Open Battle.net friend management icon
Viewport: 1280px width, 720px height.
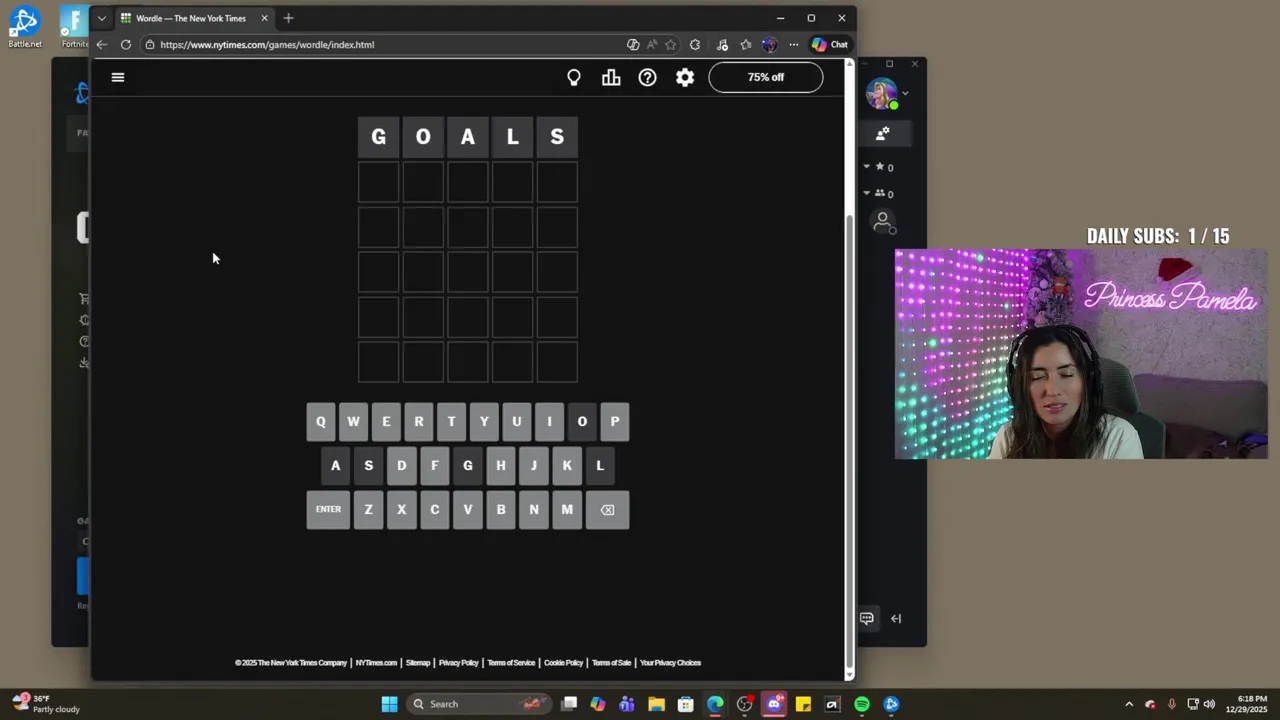(883, 133)
